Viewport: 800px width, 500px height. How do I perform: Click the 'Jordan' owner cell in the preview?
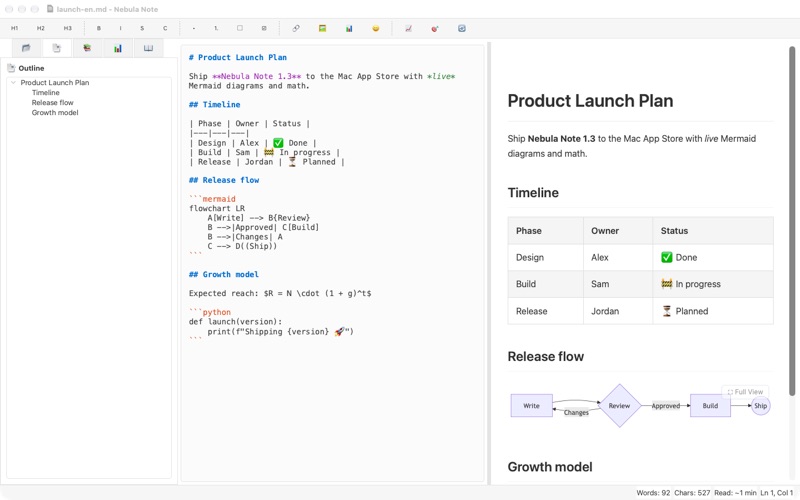618,311
